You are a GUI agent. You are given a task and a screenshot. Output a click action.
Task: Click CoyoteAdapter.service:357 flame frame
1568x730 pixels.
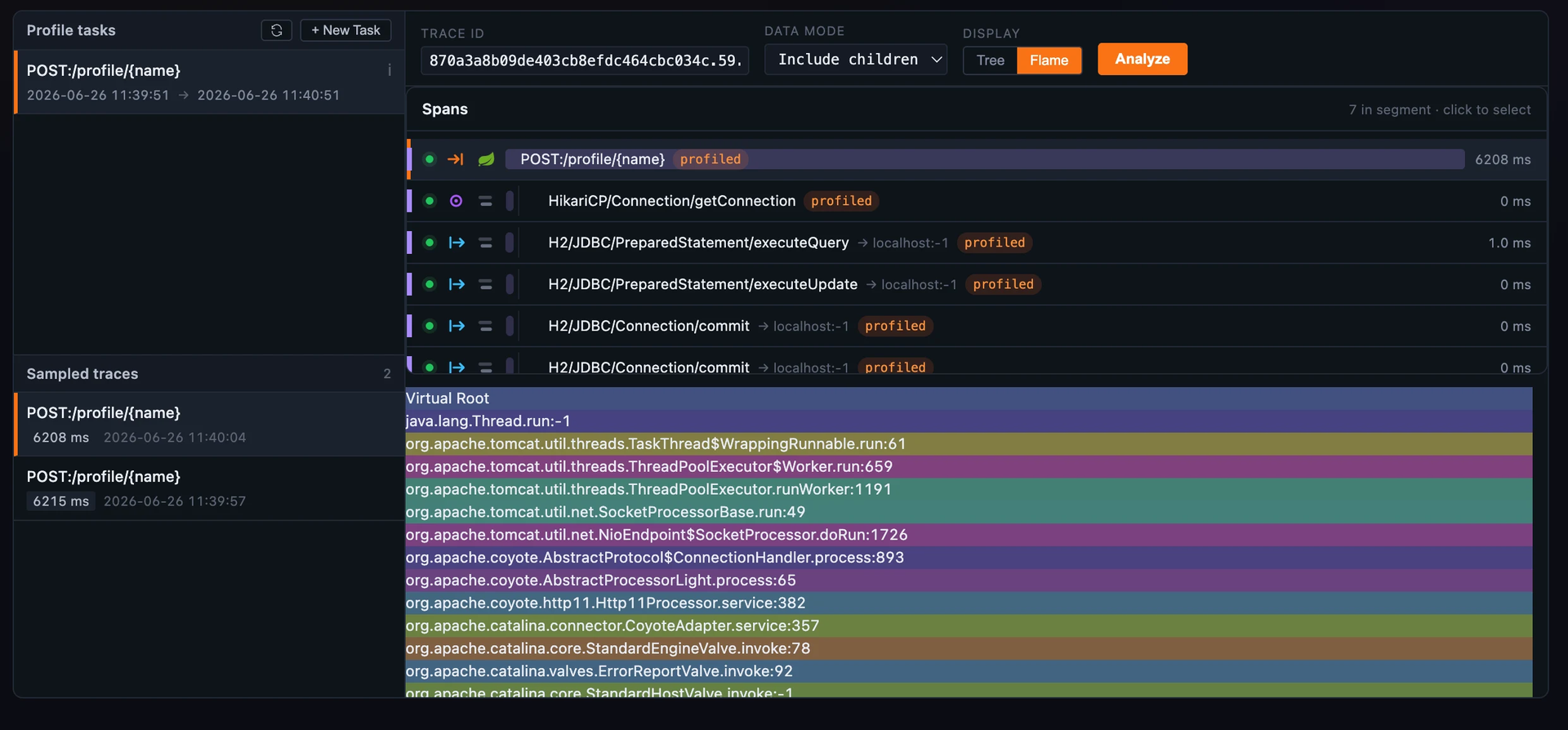tap(969, 626)
